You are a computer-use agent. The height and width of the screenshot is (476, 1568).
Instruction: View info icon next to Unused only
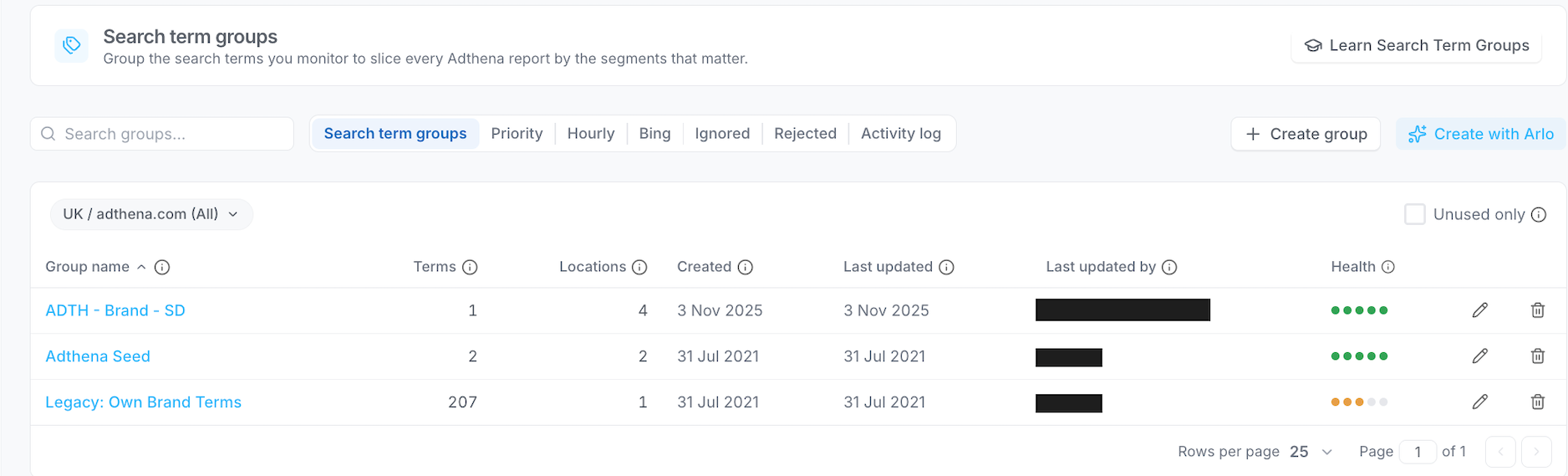(x=1538, y=215)
